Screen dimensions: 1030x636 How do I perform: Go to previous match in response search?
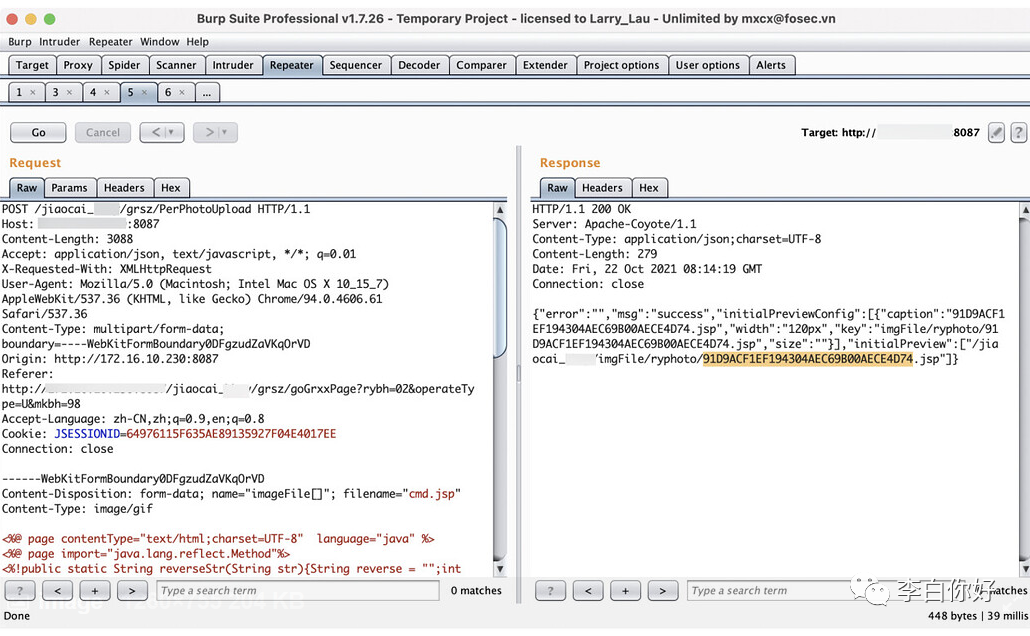[x=588, y=591]
